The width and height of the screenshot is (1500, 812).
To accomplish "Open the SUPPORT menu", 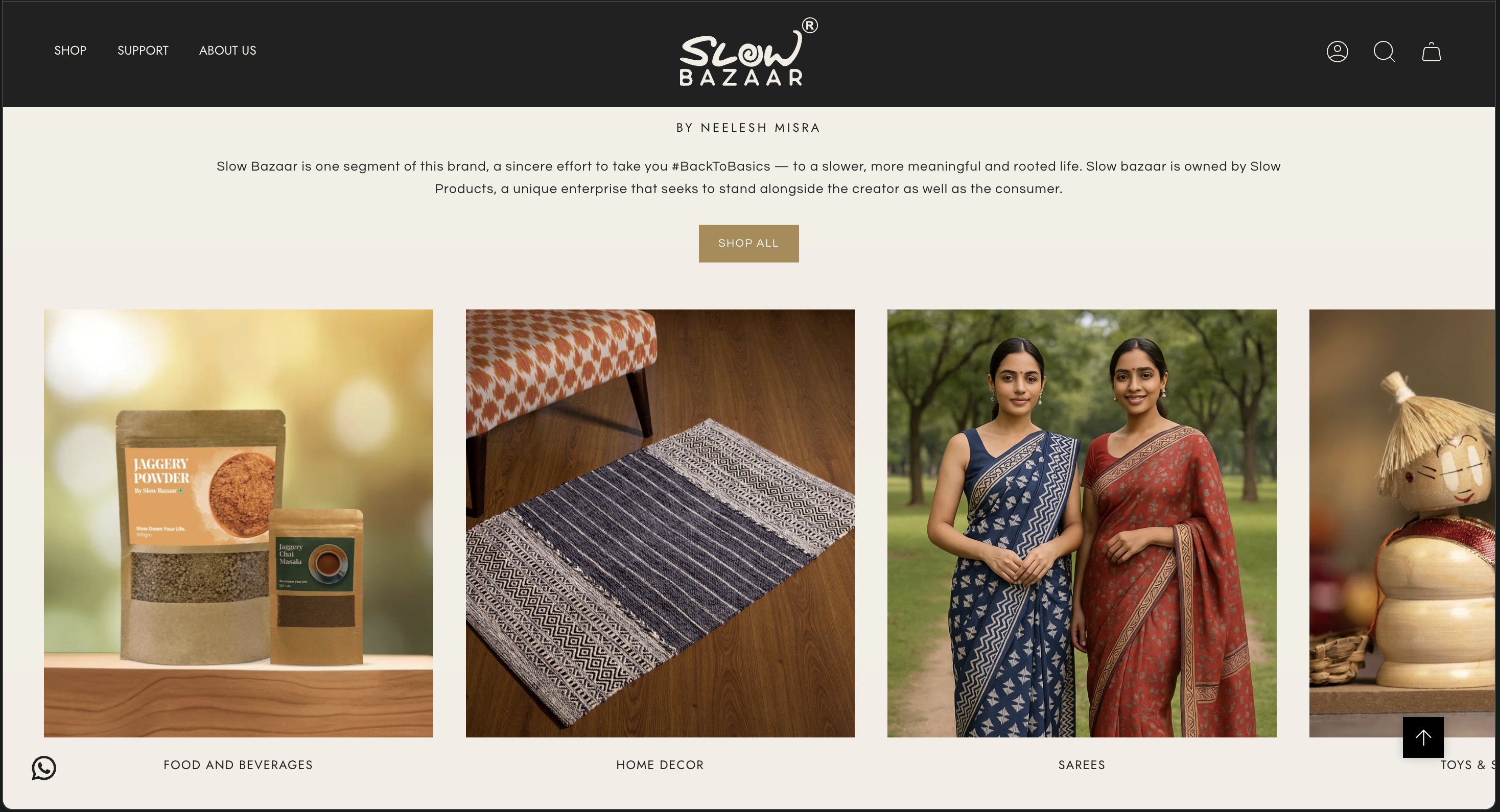I will [143, 51].
